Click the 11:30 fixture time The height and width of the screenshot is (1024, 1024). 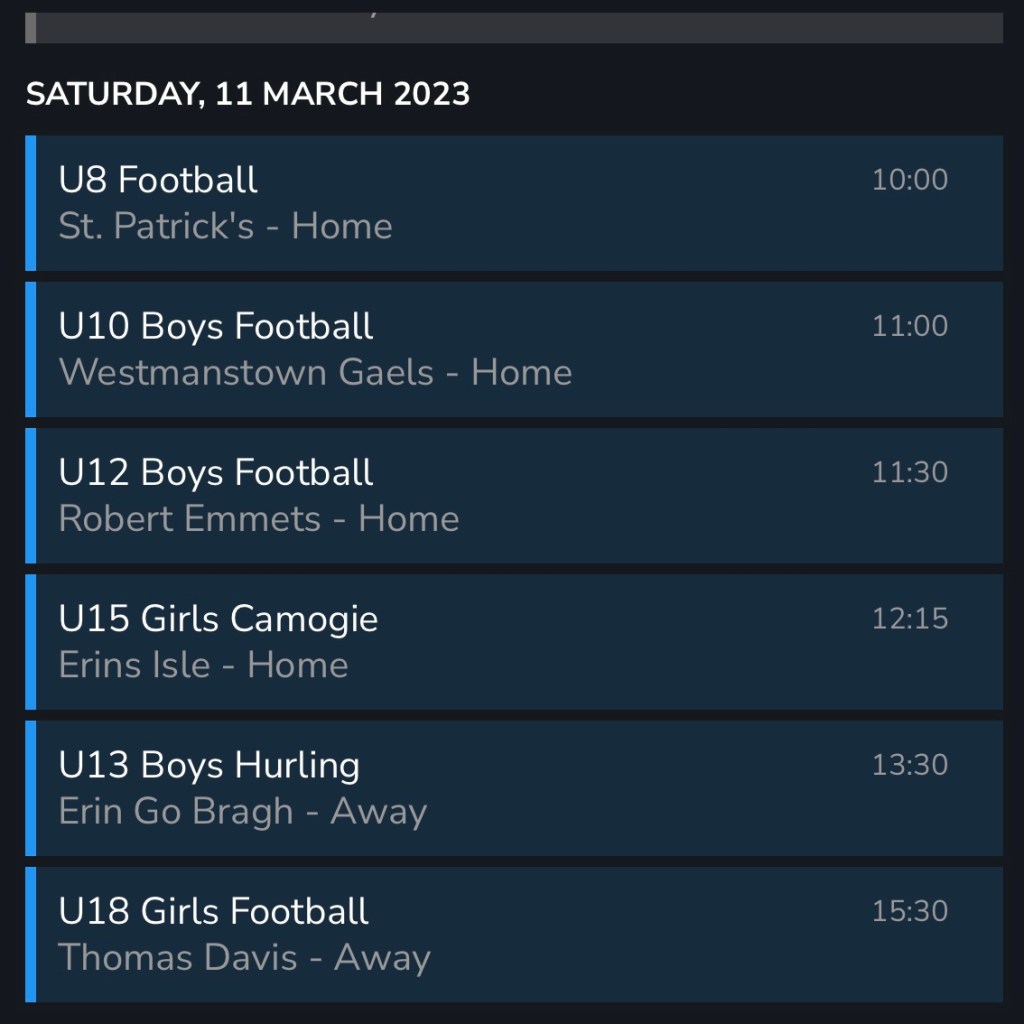coord(909,472)
